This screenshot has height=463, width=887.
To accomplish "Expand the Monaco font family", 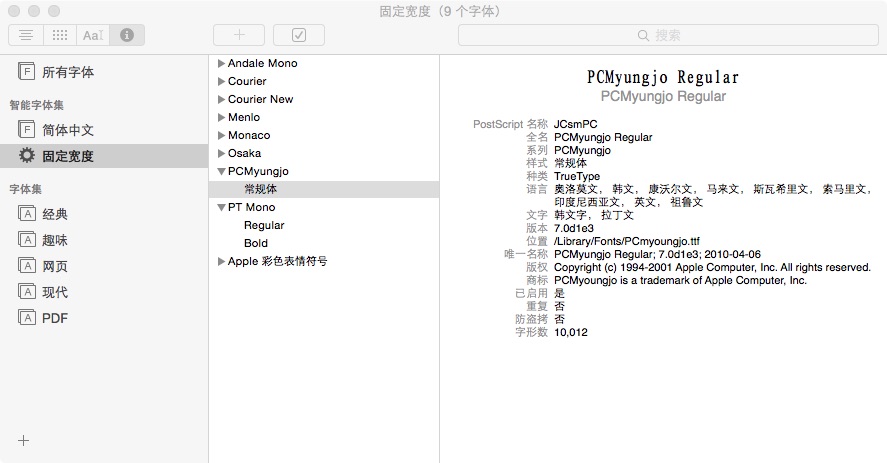I will [221, 136].
